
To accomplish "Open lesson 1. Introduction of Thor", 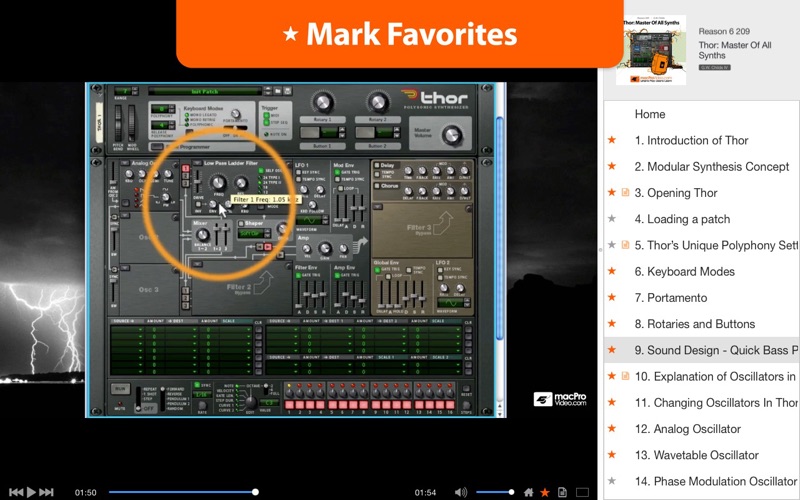I will click(691, 140).
